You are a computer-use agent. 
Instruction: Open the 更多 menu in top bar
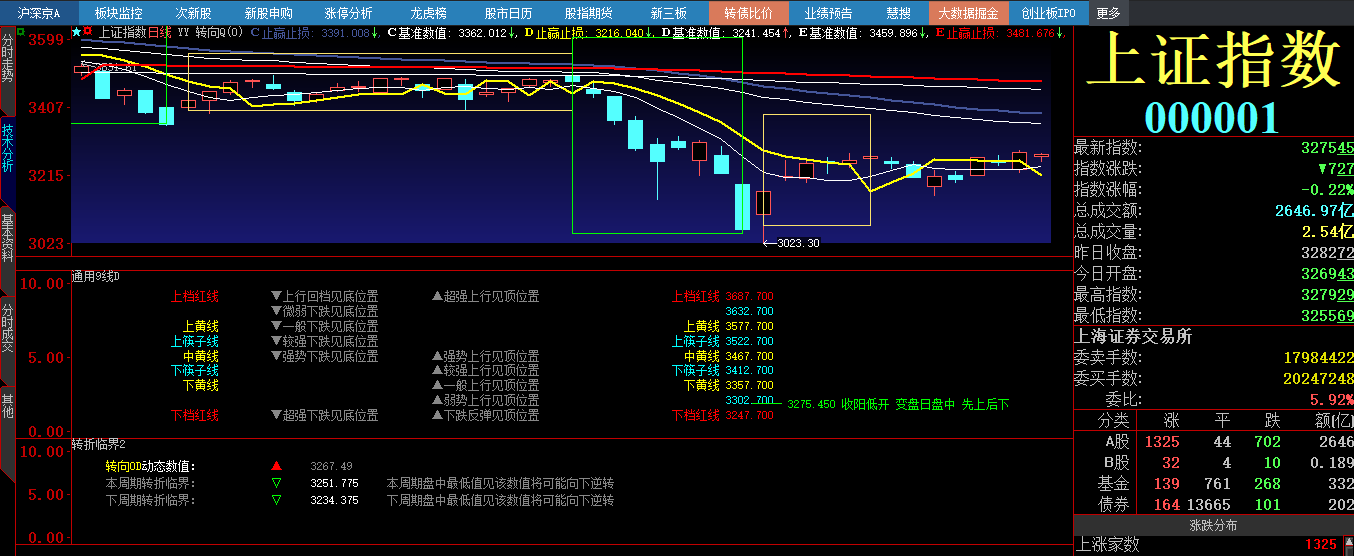click(x=1108, y=13)
